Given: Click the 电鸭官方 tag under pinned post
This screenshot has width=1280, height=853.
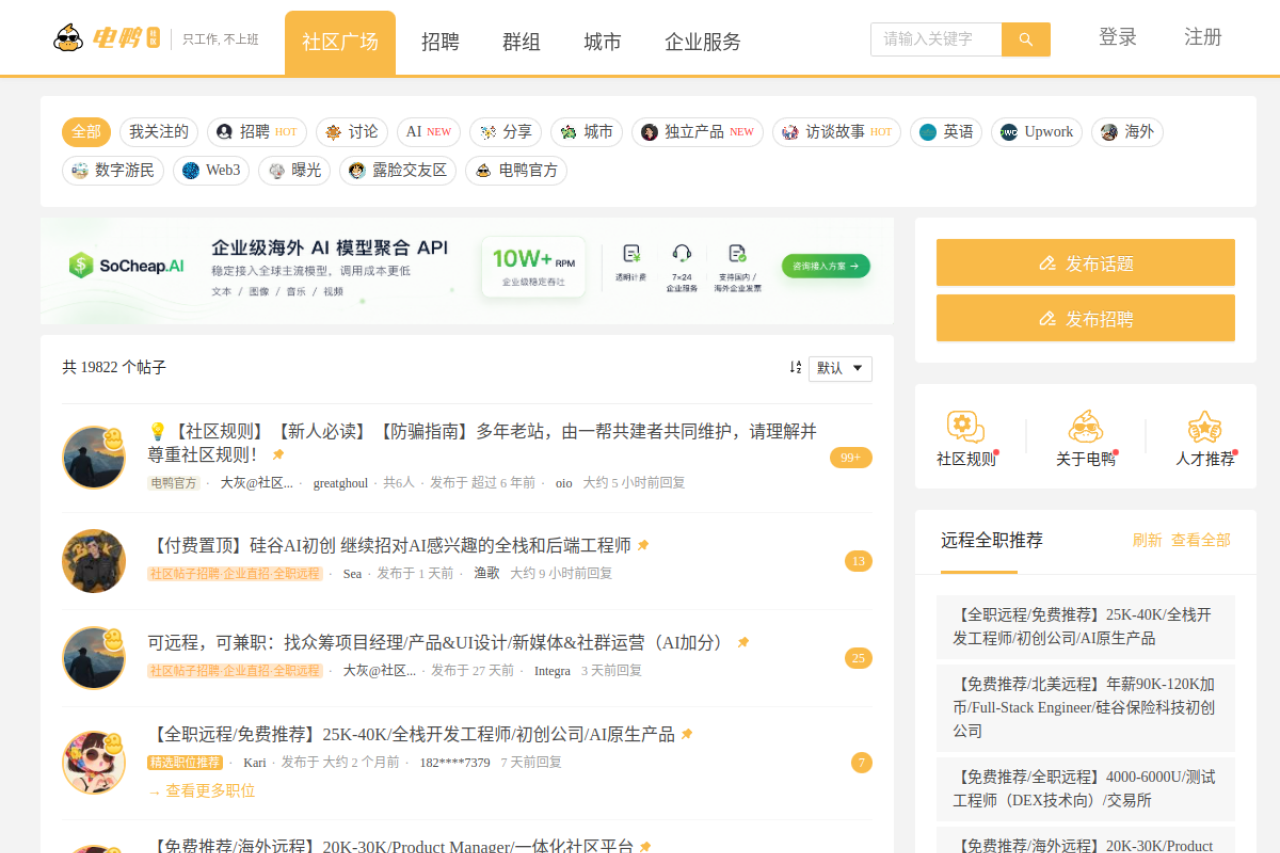Looking at the screenshot, I should pyautogui.click(x=173, y=483).
